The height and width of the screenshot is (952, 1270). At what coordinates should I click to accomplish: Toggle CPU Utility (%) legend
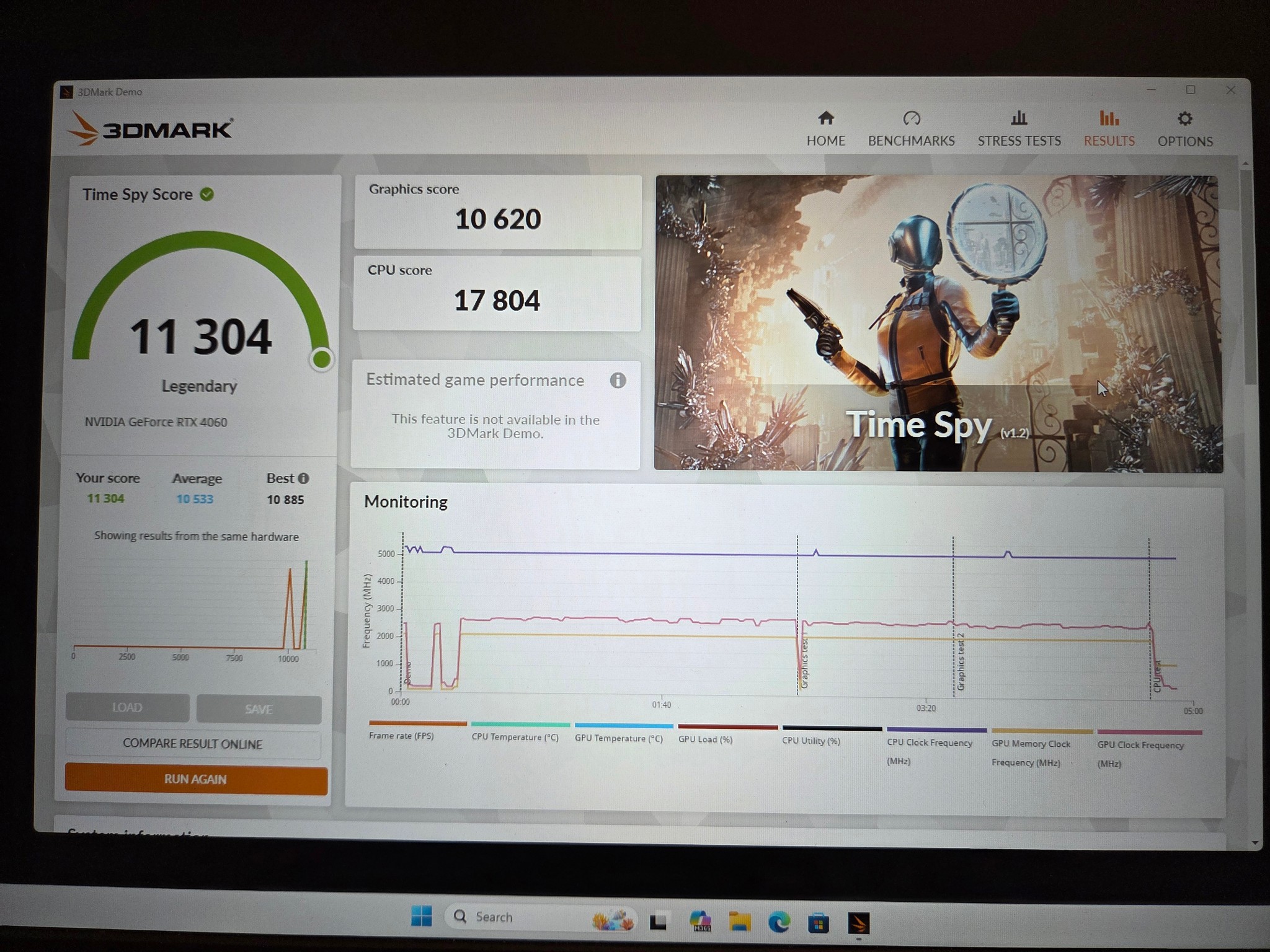(x=831, y=736)
